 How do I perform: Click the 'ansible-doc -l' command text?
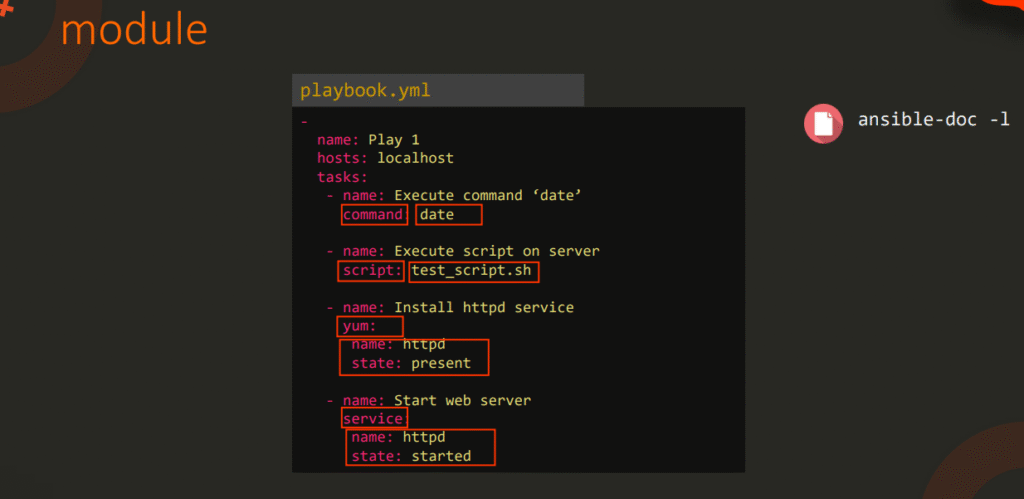click(x=933, y=121)
